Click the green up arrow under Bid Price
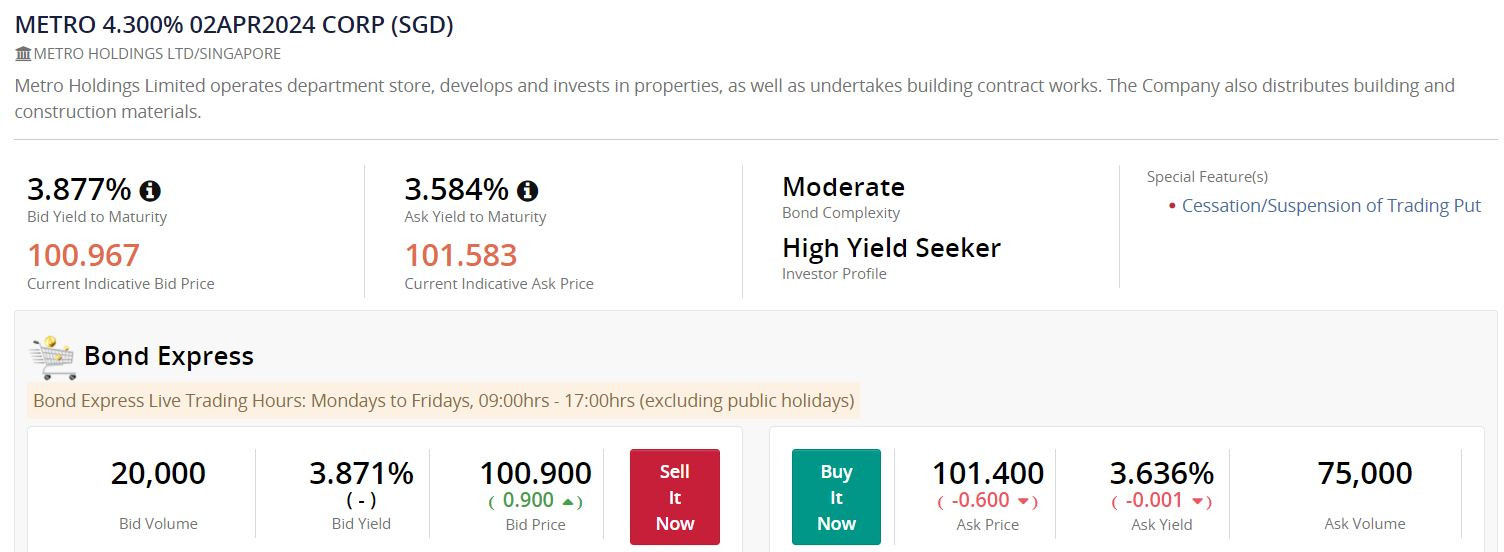 tap(568, 501)
